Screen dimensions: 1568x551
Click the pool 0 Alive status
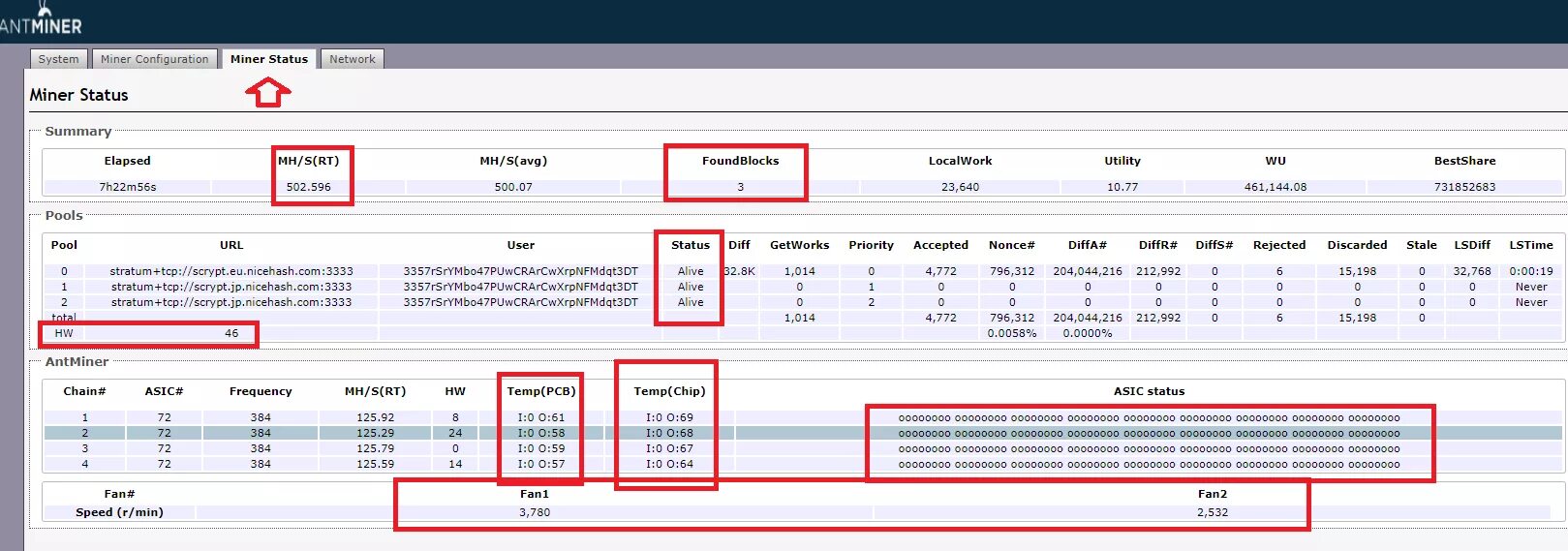tap(691, 271)
